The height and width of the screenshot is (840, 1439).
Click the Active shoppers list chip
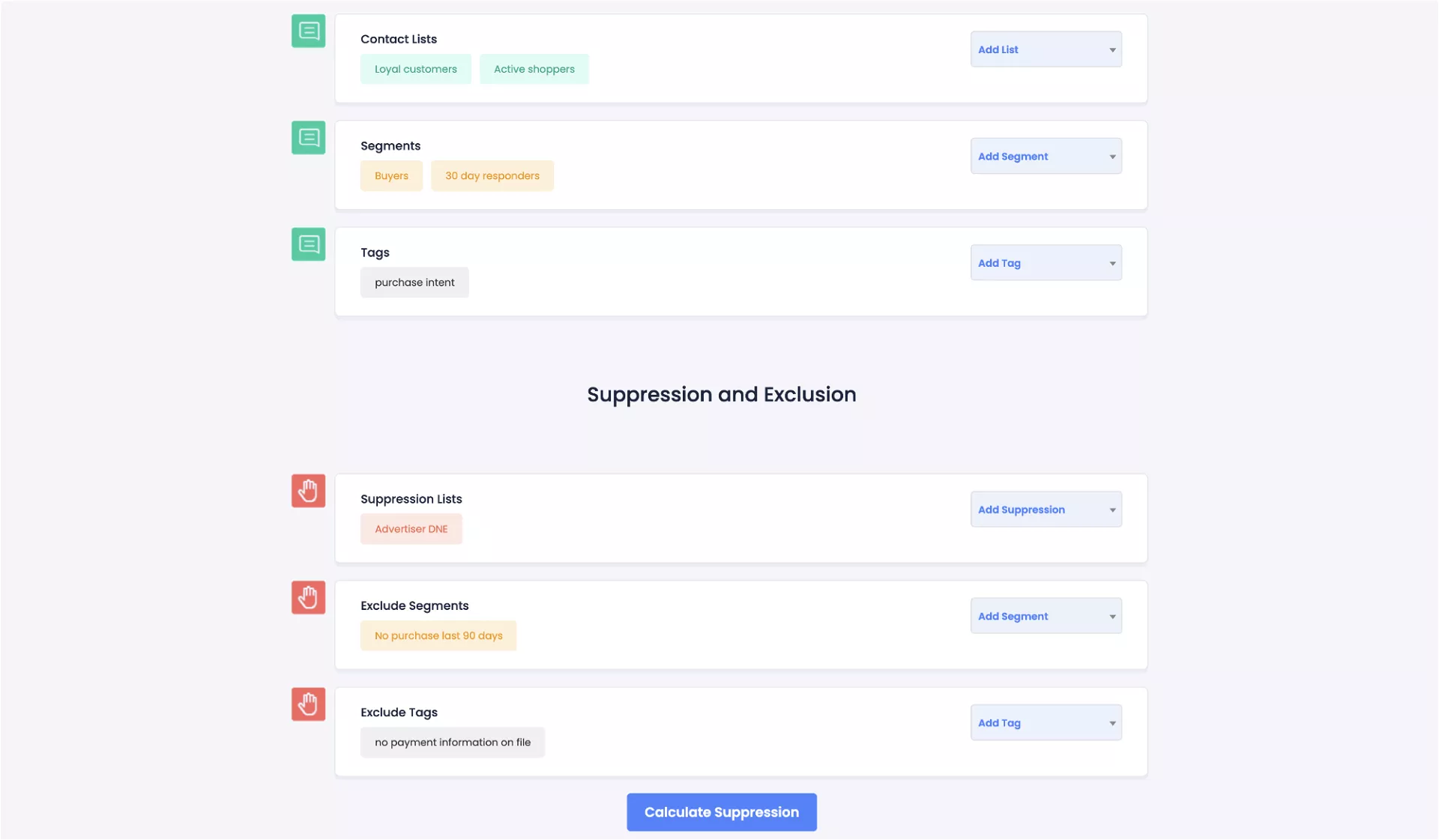coord(534,69)
